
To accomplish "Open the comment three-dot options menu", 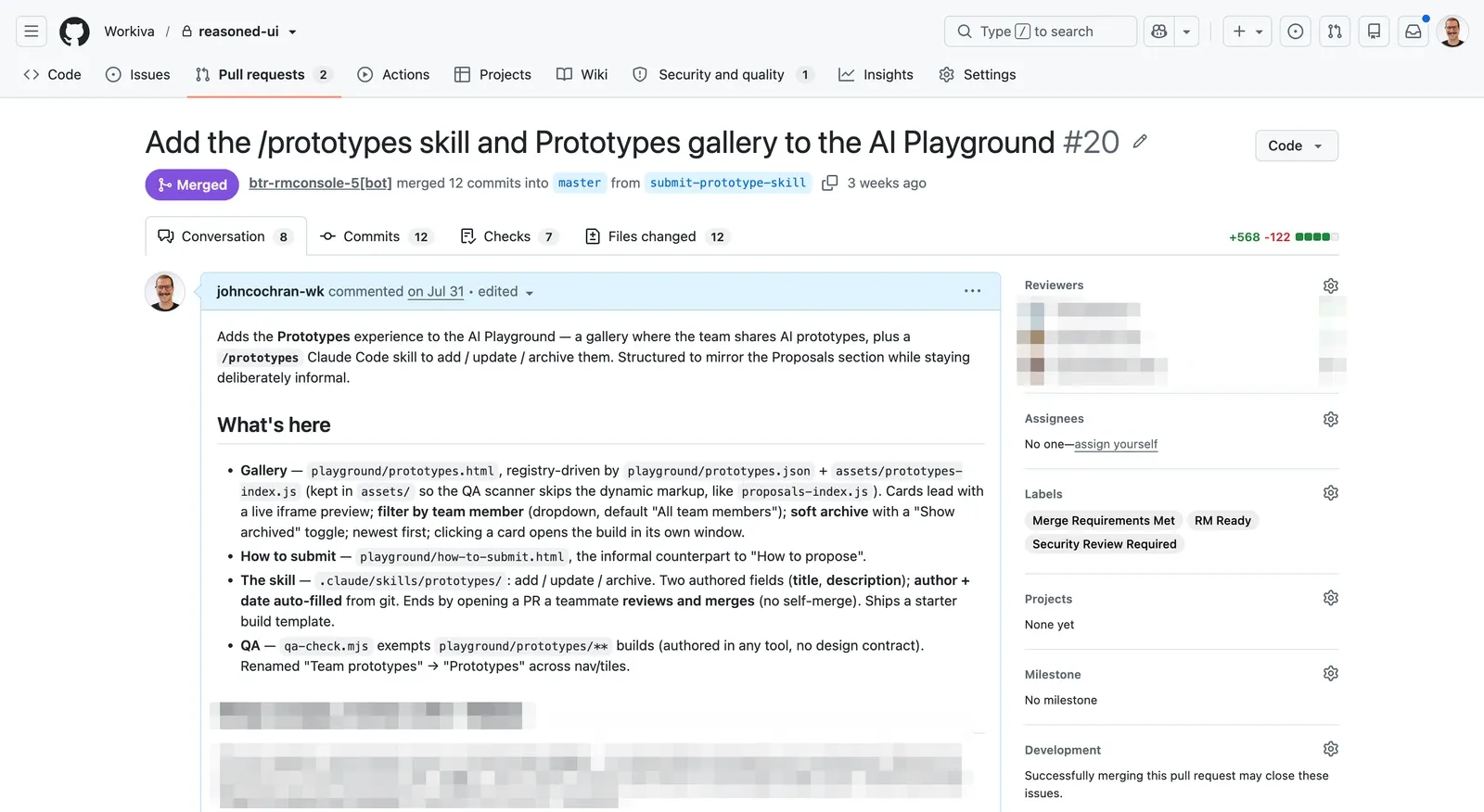I will (x=972, y=291).
